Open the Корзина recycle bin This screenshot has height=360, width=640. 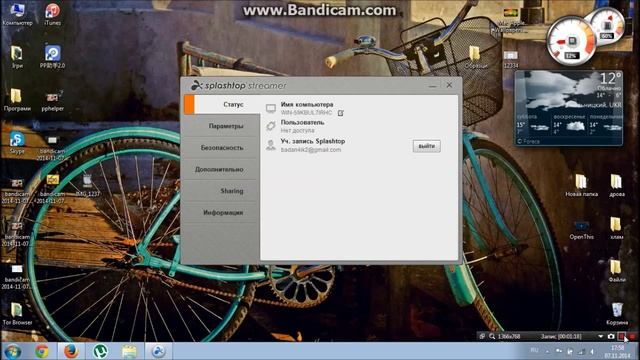point(617,314)
